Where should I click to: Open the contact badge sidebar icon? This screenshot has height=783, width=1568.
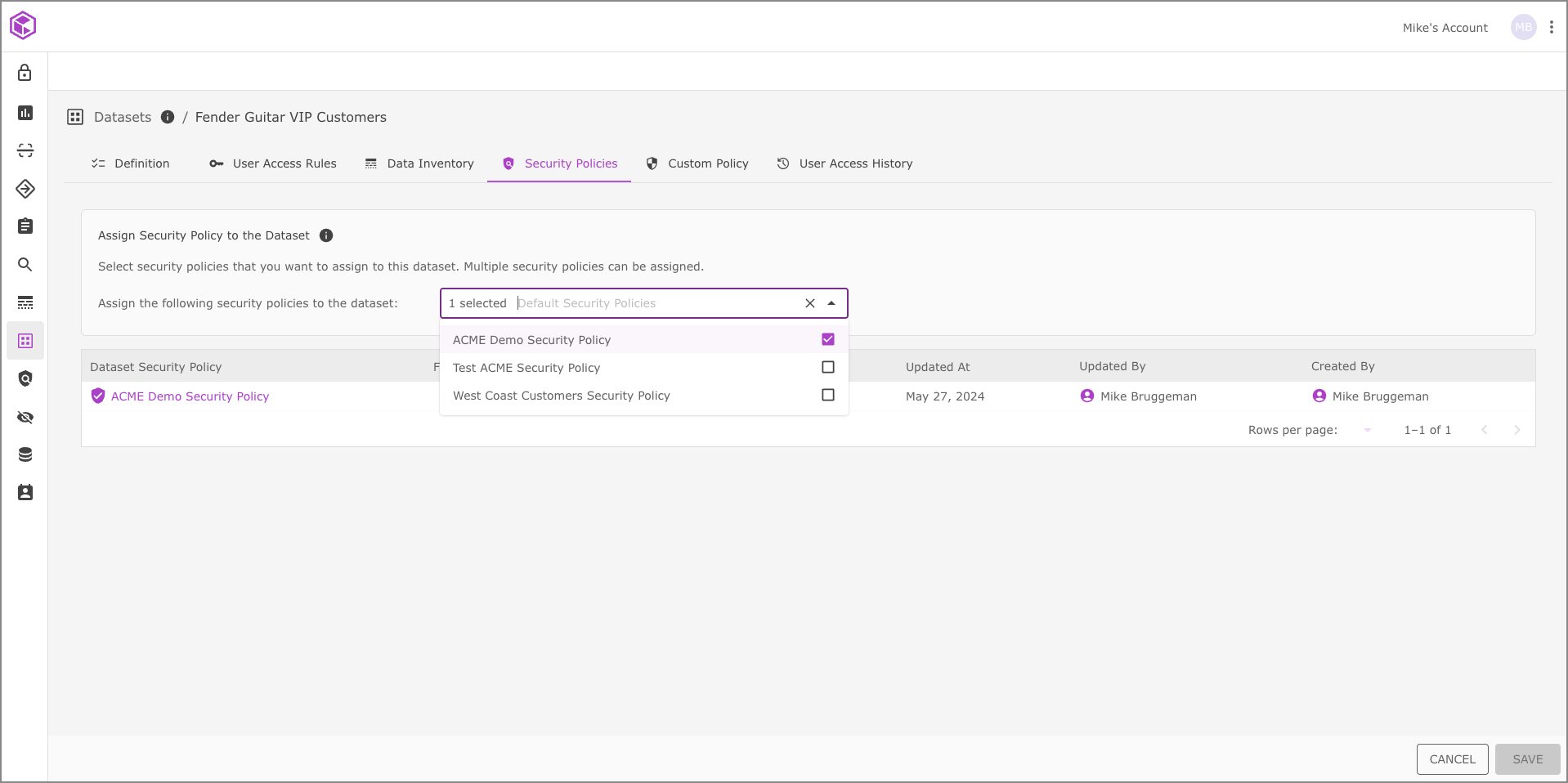click(25, 492)
